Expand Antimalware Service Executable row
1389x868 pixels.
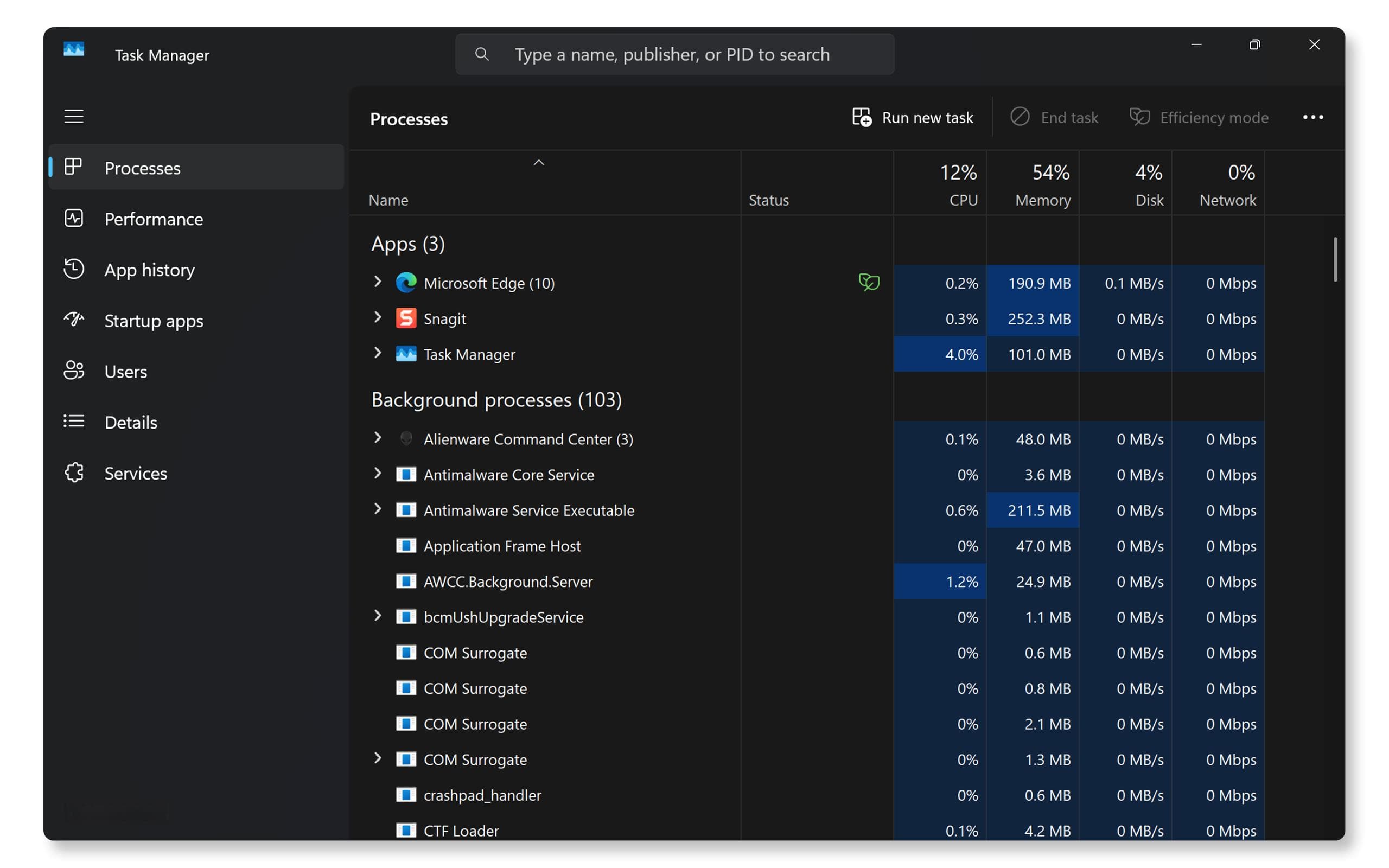click(x=377, y=509)
